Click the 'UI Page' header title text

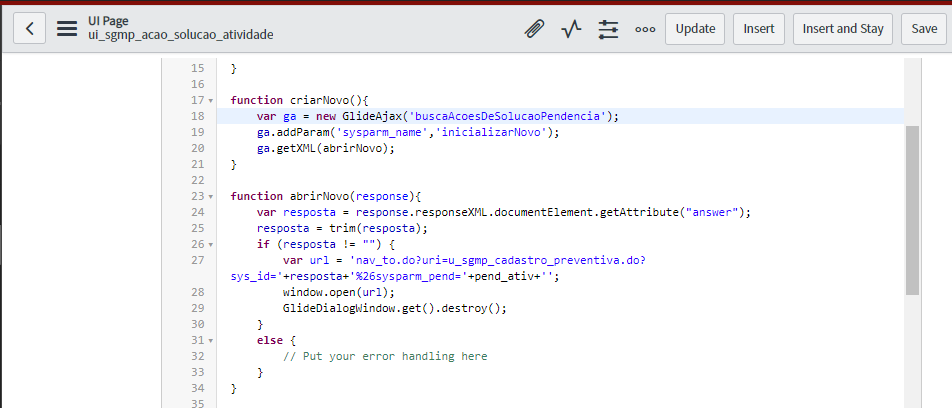[108, 22]
